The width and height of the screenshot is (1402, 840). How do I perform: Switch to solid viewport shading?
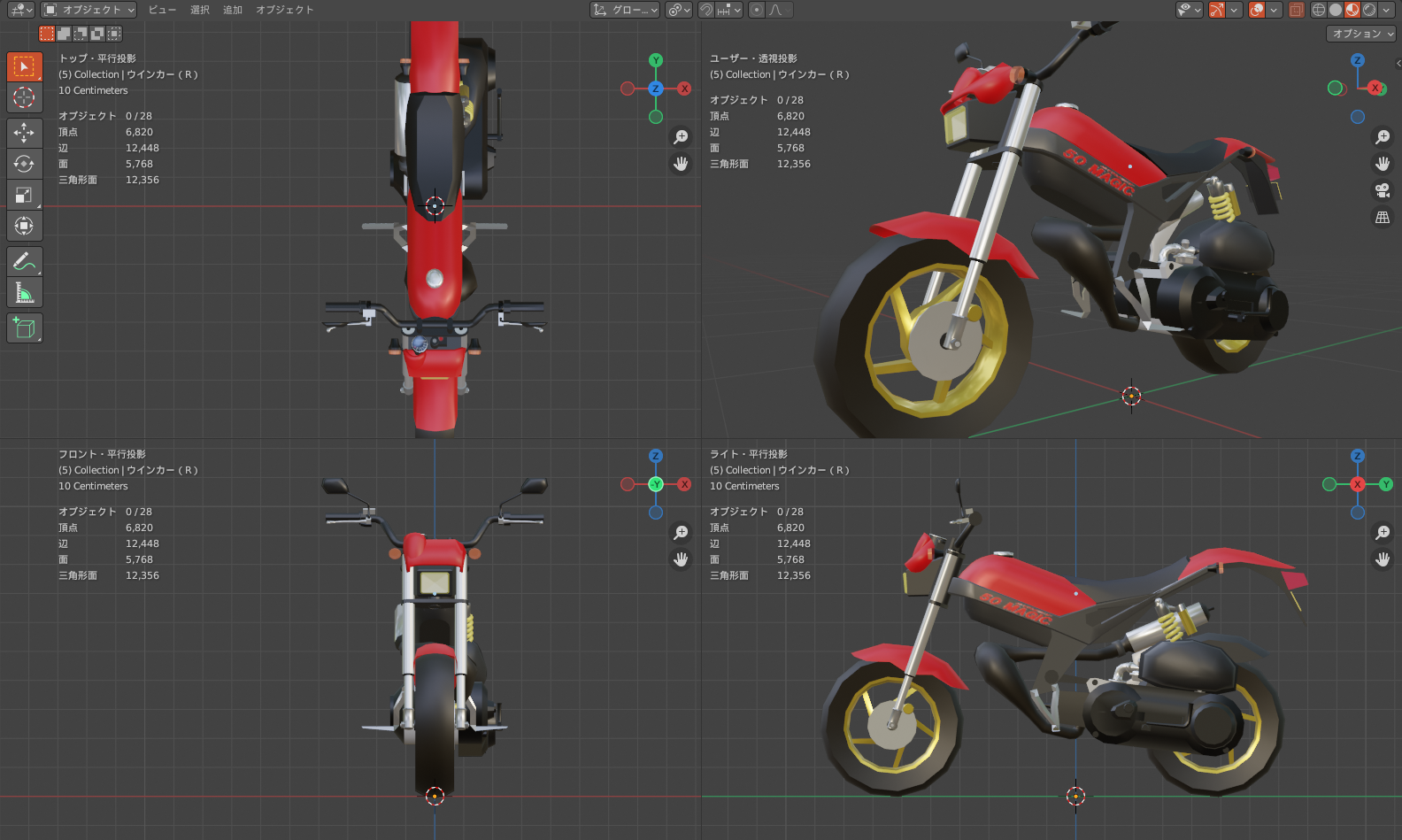[1336, 10]
